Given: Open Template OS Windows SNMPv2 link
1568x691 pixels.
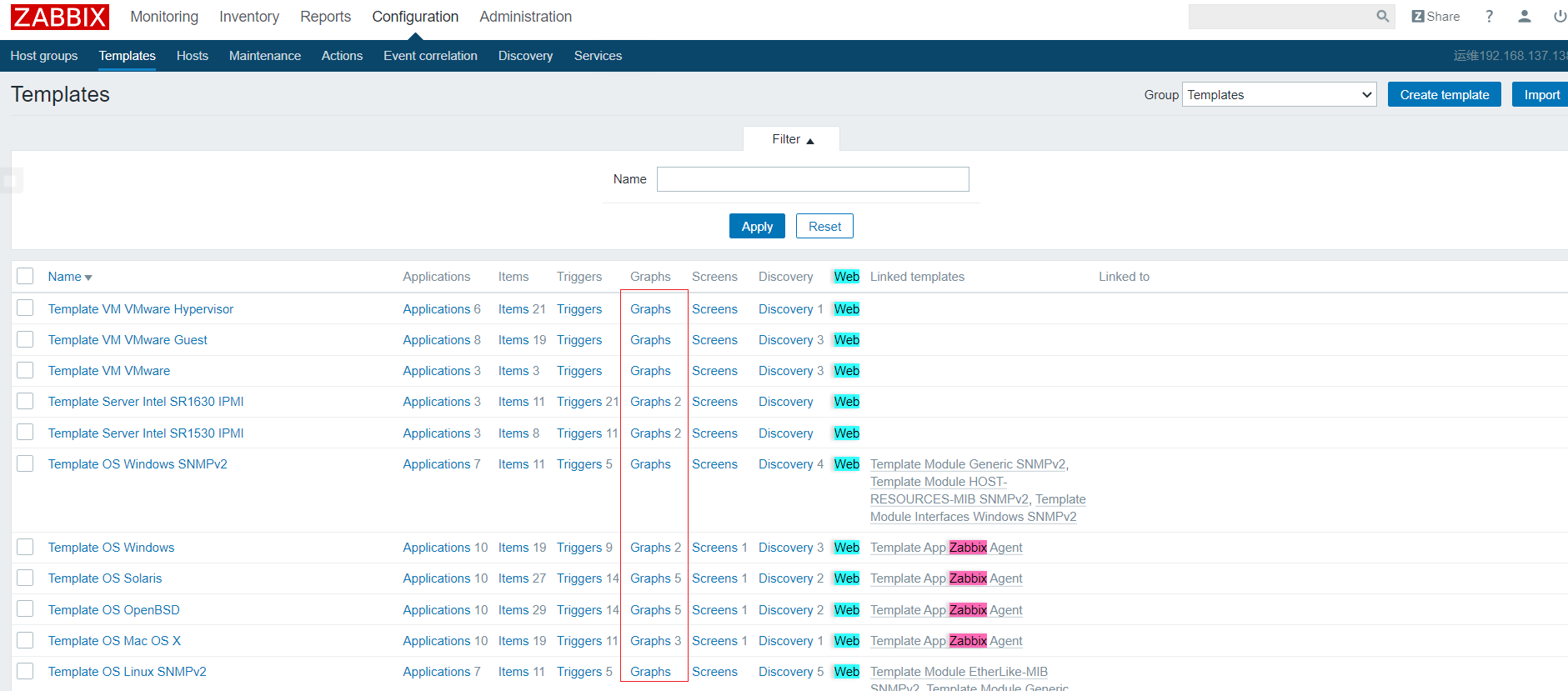Looking at the screenshot, I should click(x=138, y=464).
